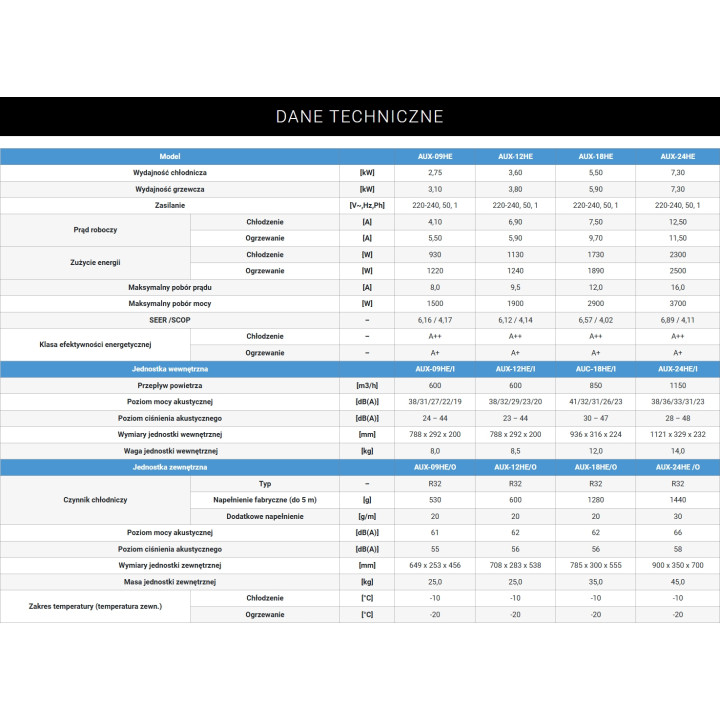Click the 936 x 316 x 224 dimensions
This screenshot has width=720, height=720.
[596, 434]
